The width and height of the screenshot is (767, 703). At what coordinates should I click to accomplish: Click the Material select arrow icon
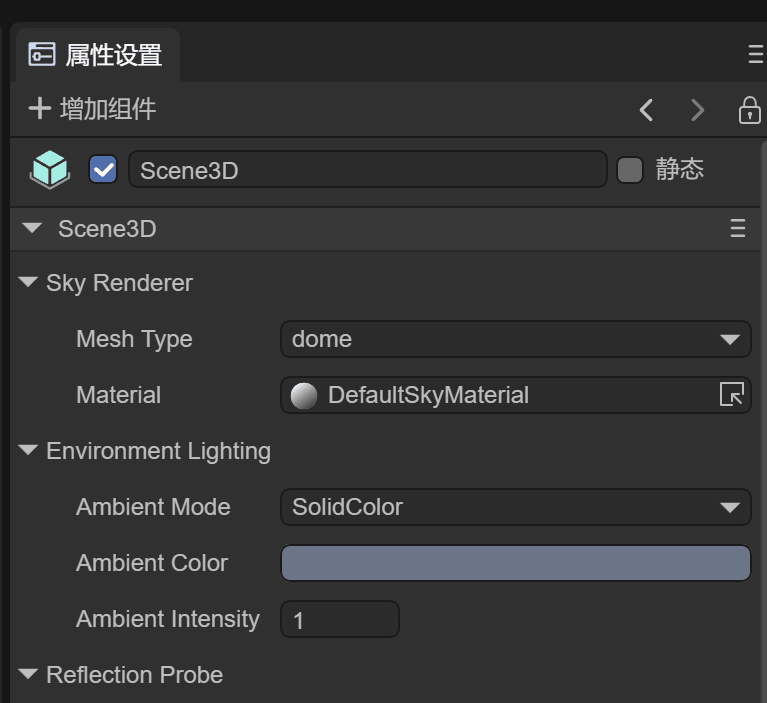click(x=731, y=395)
